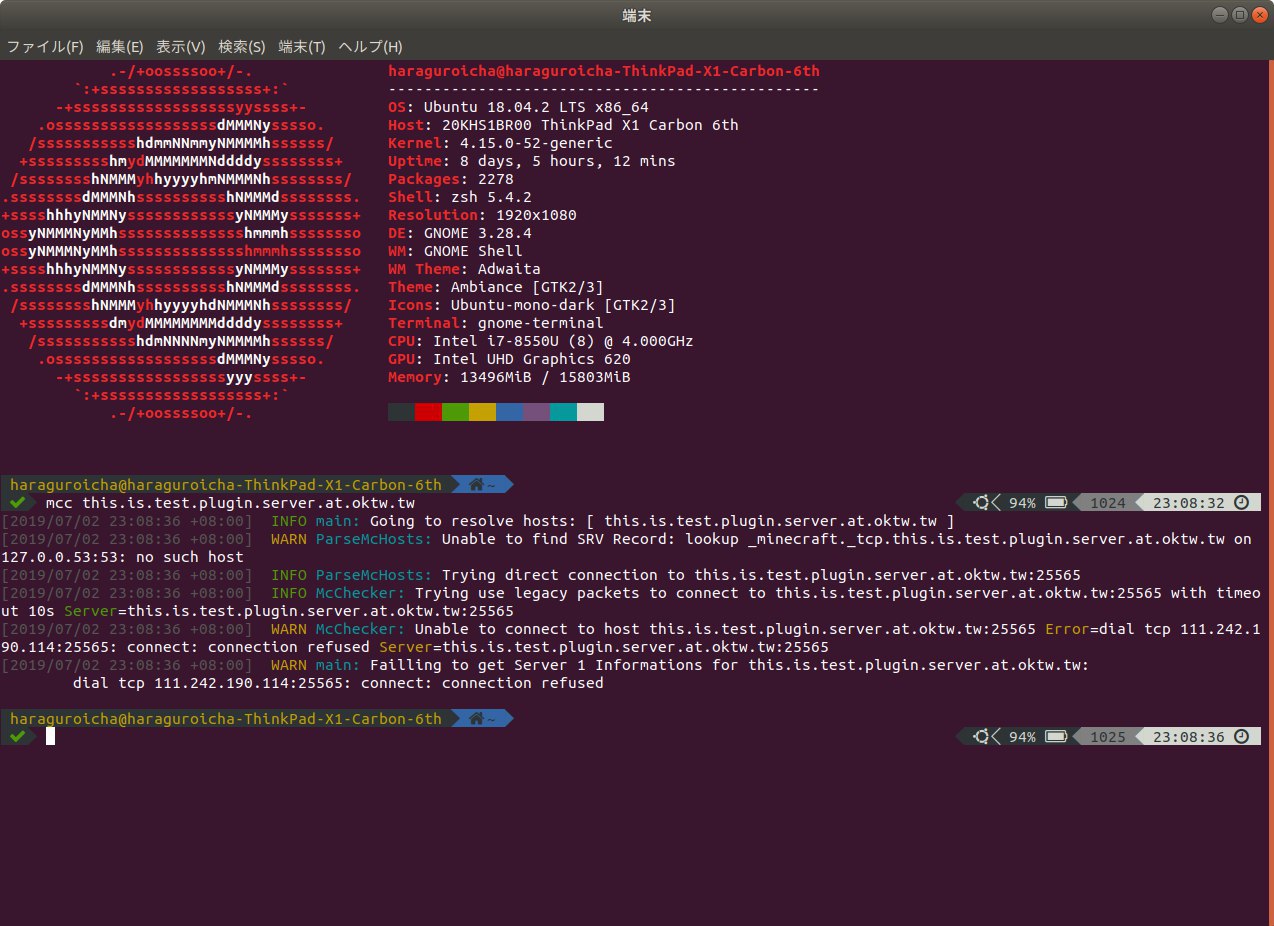Click the WM Theme: Adwaita line
The height and width of the screenshot is (926, 1274).
pyautogui.click(x=464, y=269)
